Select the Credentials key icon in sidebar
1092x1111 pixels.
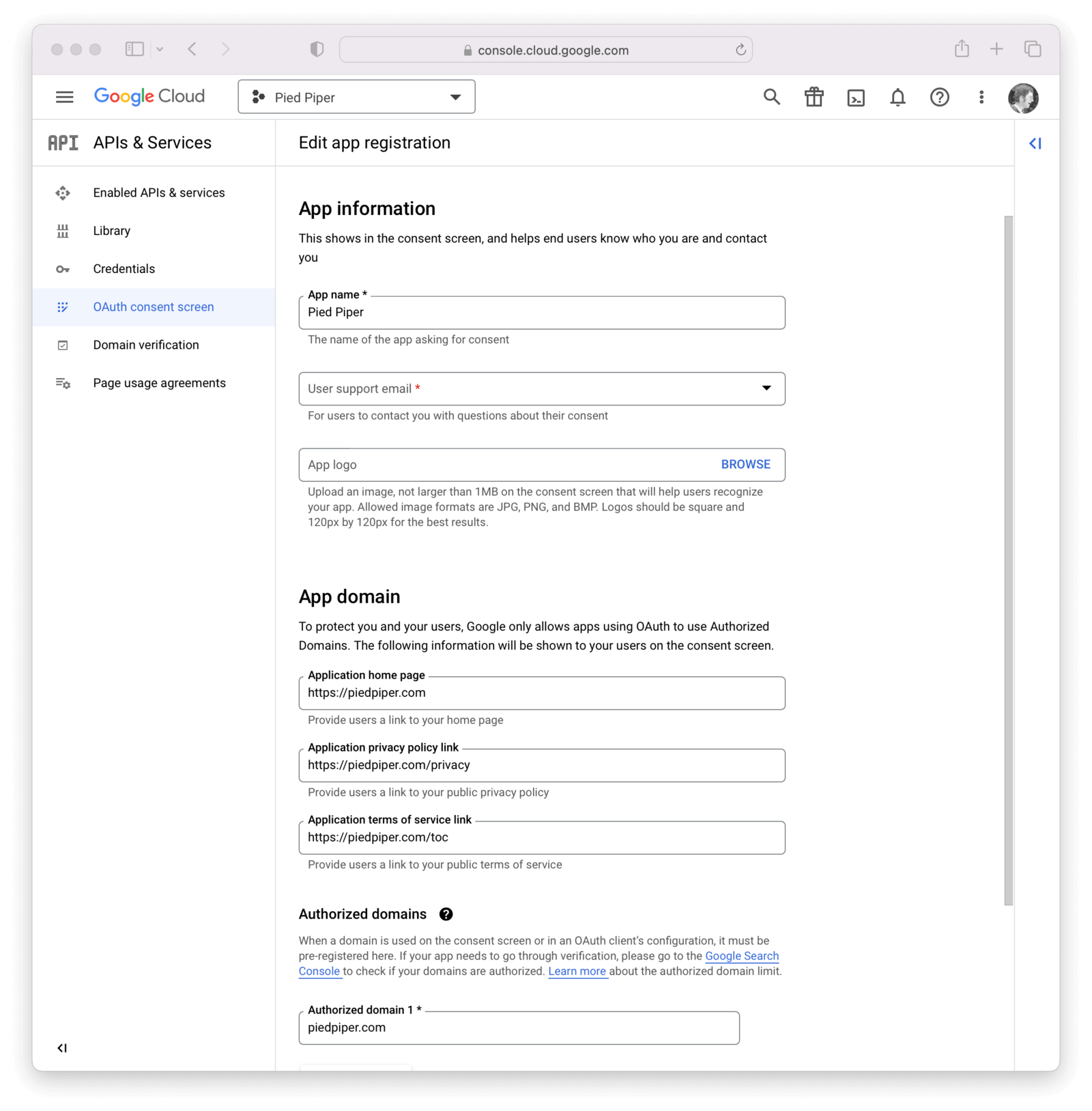[63, 269]
